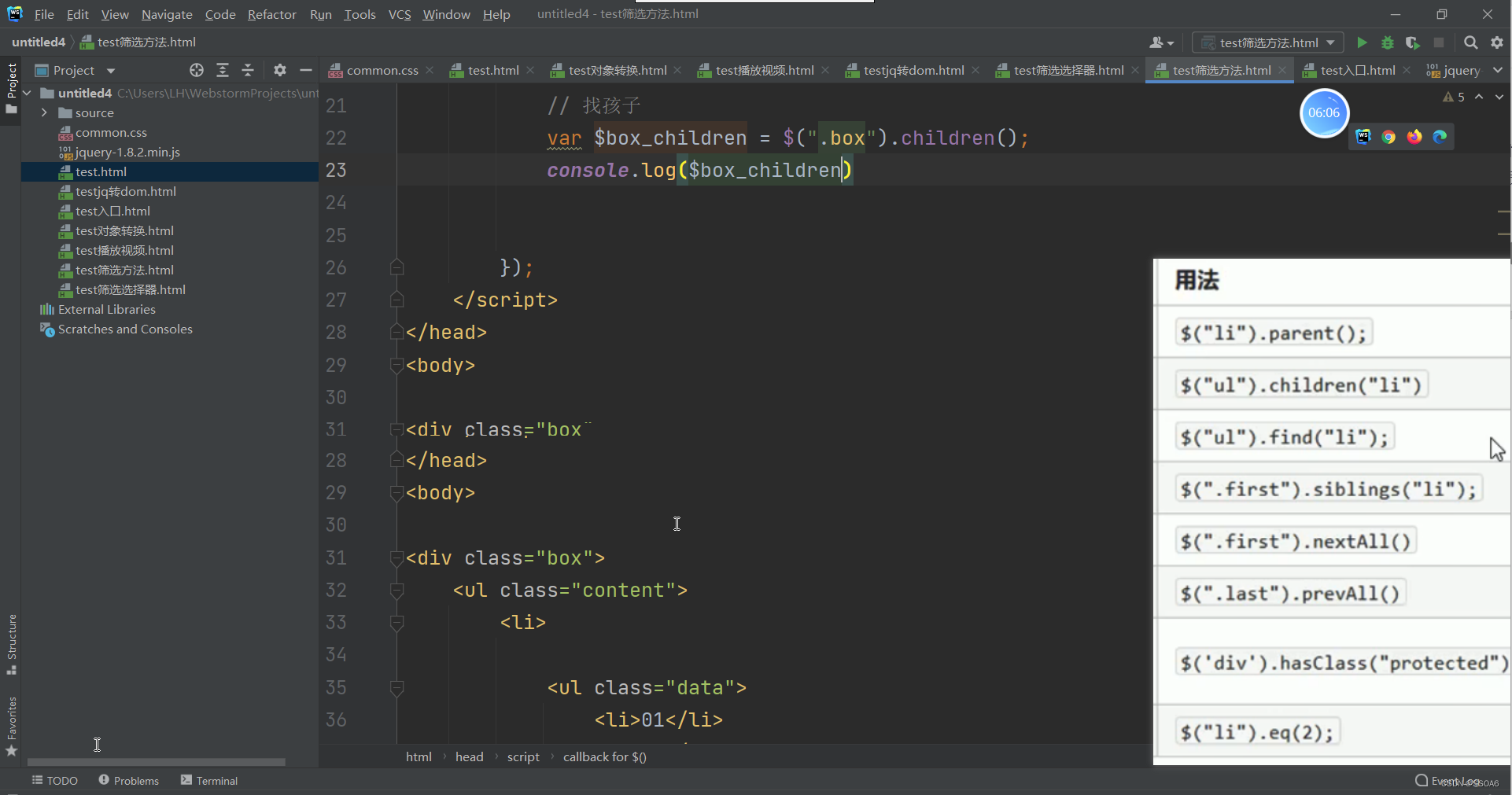Viewport: 1512px width, 795px height.
Task: Open the Refactor menu
Action: pos(271,14)
